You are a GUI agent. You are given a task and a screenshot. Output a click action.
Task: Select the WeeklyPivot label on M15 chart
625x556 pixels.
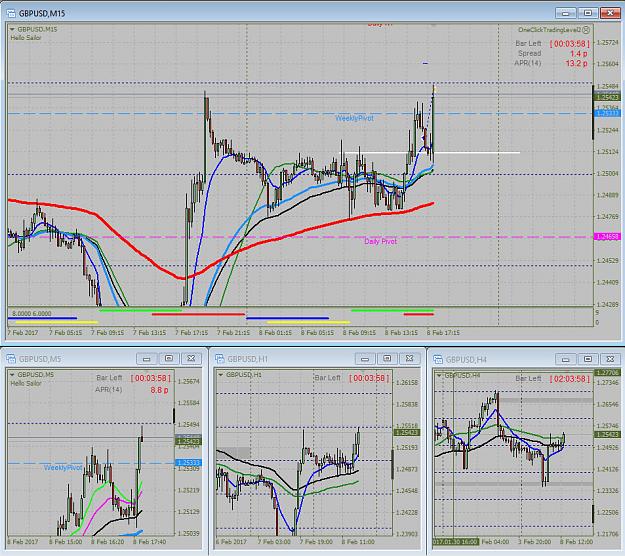(x=354, y=118)
